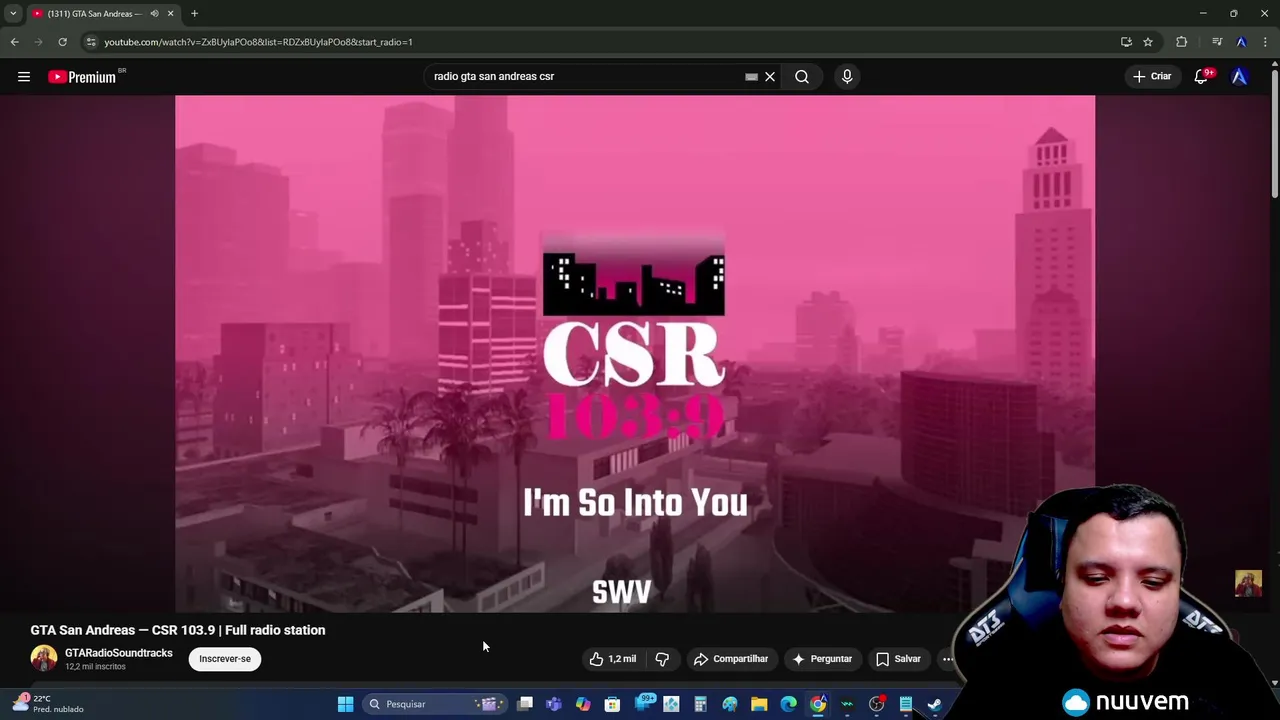View site information icon in address bar
The width and height of the screenshot is (1280, 720).
coord(90,42)
